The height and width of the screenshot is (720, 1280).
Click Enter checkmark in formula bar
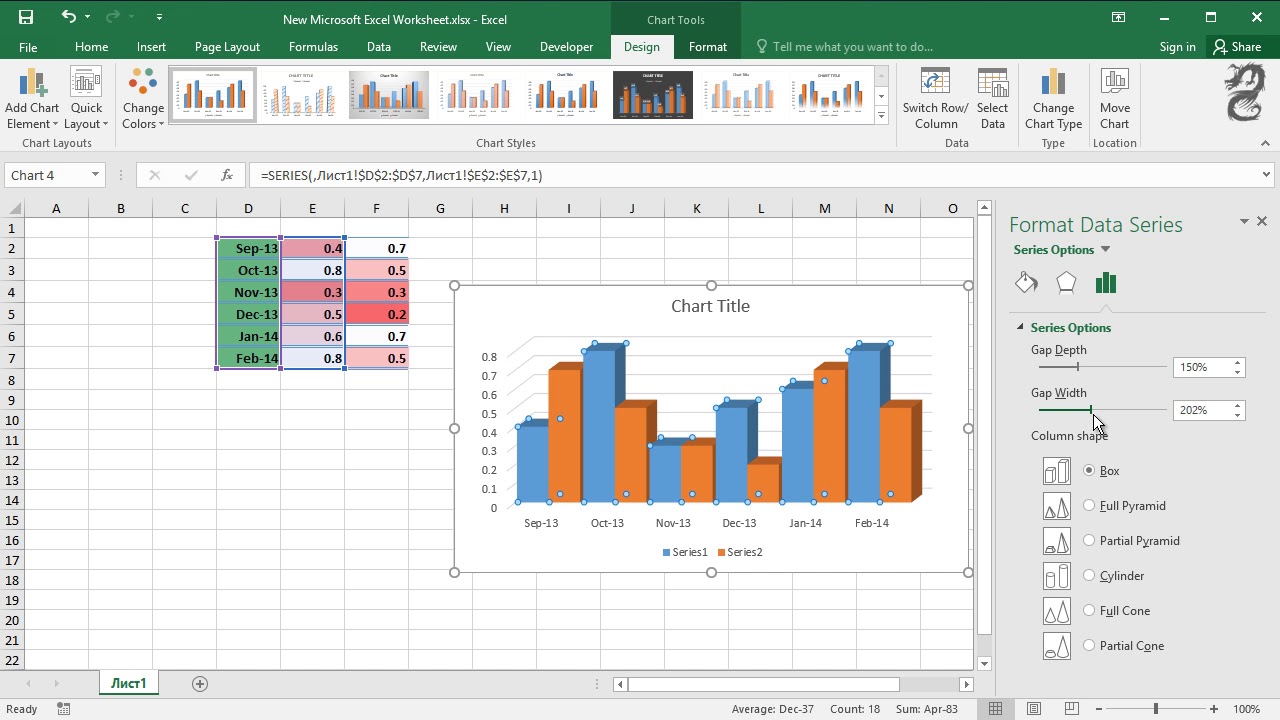191,175
